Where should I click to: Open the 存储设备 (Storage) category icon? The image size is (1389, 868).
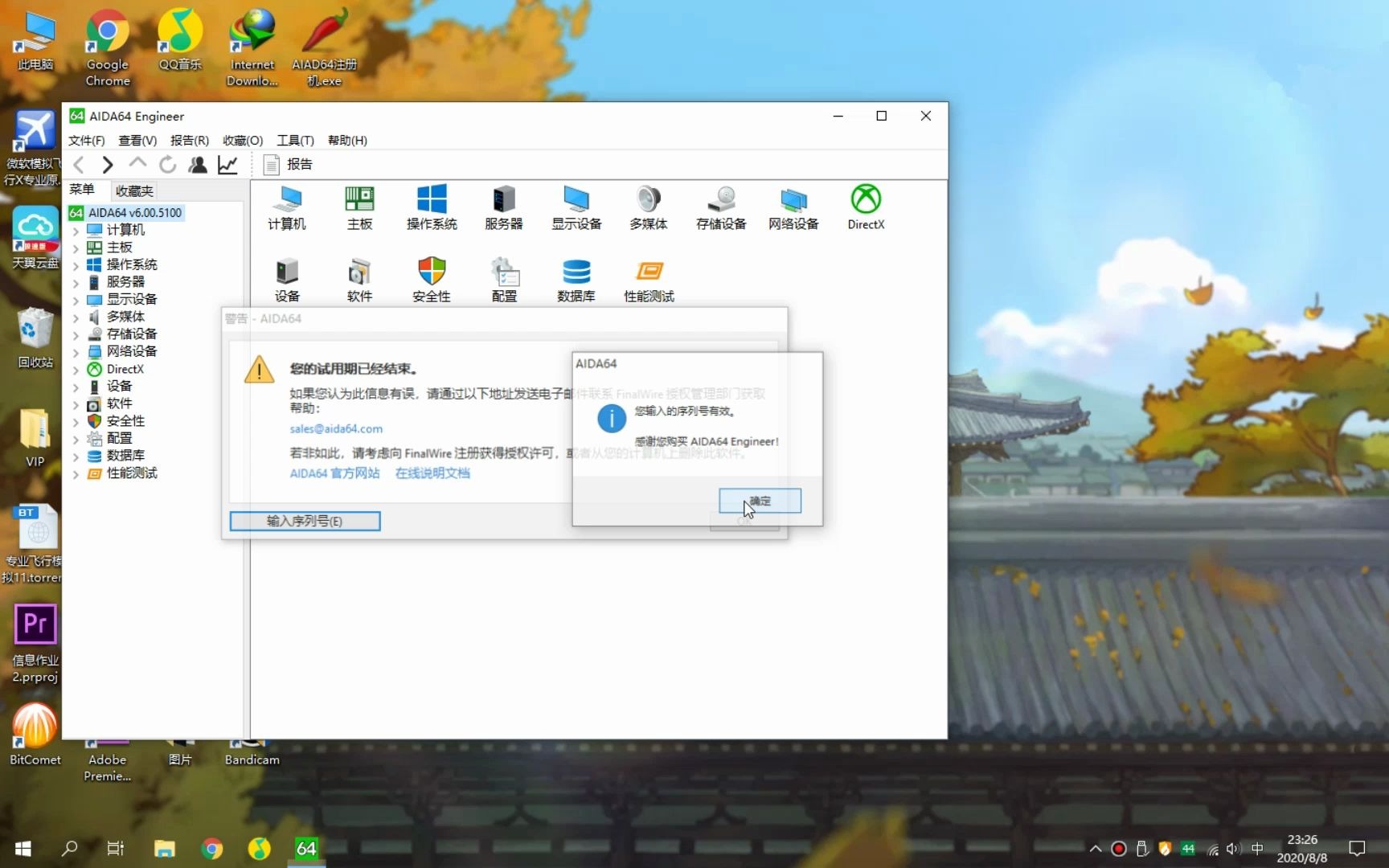[x=721, y=207]
